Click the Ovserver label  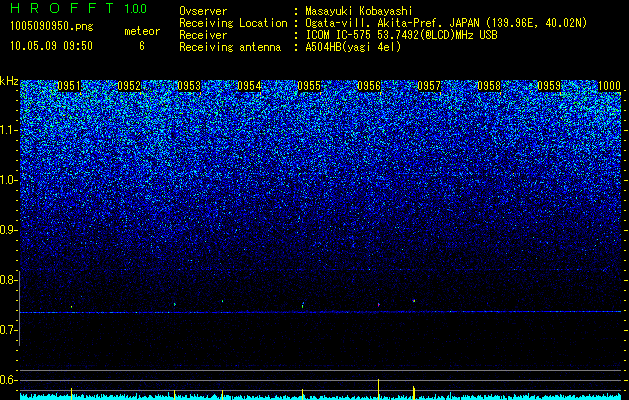[x=203, y=11]
